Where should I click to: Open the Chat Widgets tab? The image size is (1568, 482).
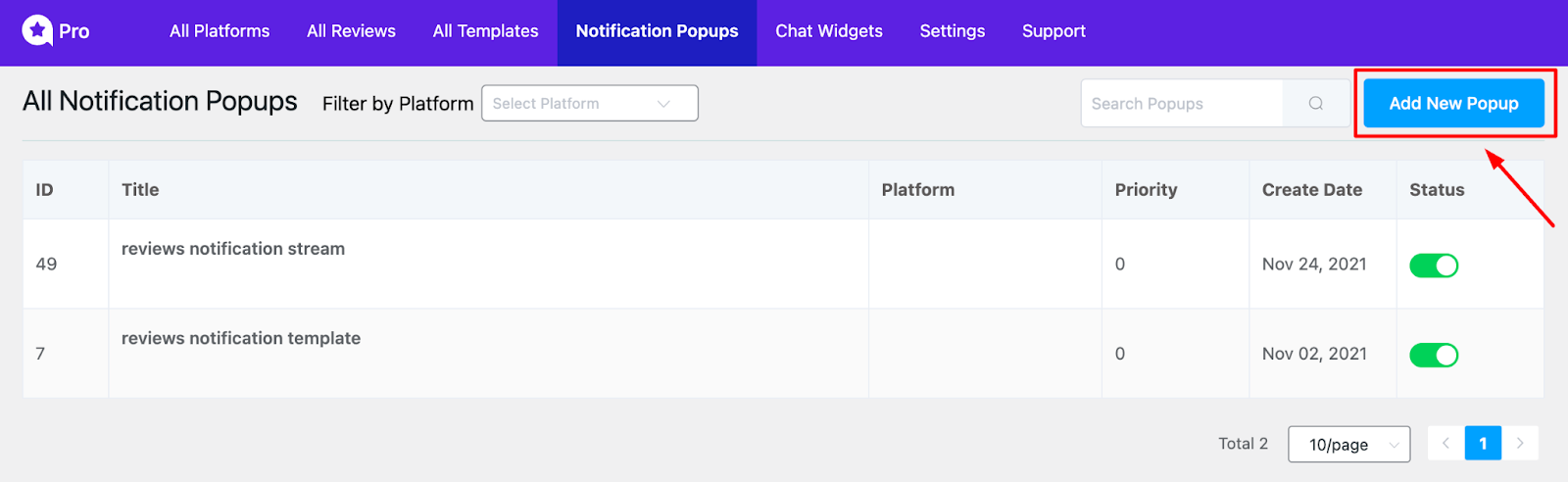829,31
